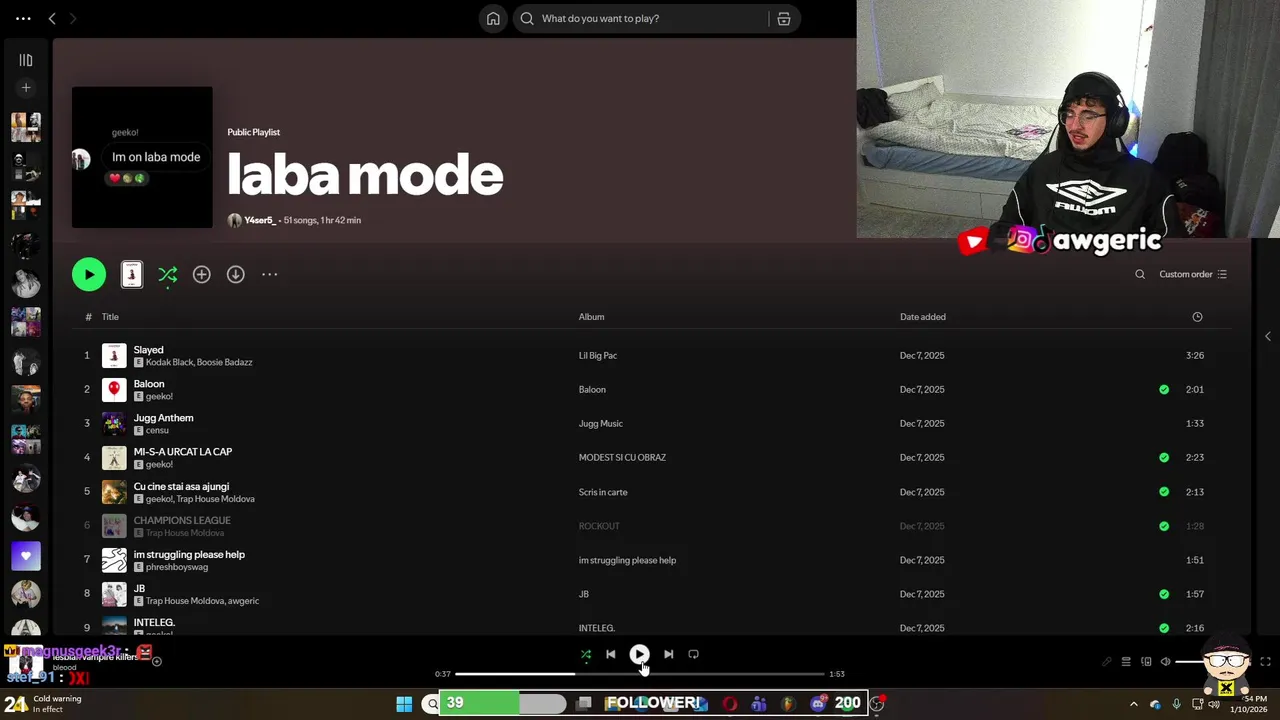This screenshot has width=1280, height=720.
Task: Expand the right side panel chevron
Action: (1268, 337)
